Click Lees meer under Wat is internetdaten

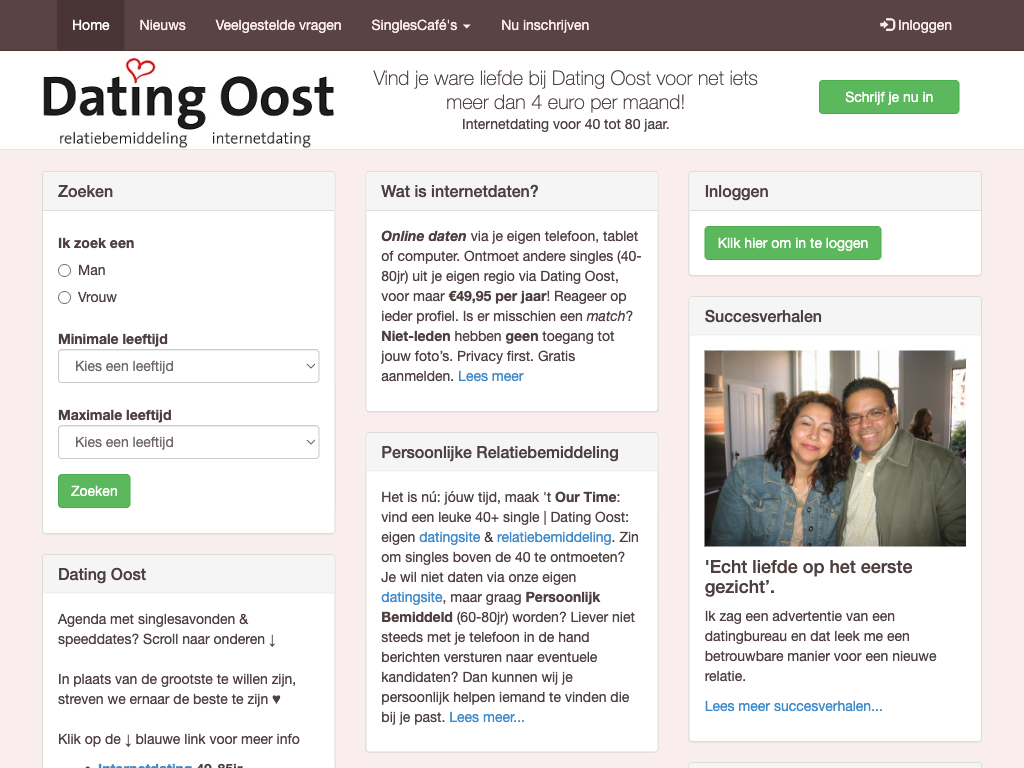pos(490,377)
